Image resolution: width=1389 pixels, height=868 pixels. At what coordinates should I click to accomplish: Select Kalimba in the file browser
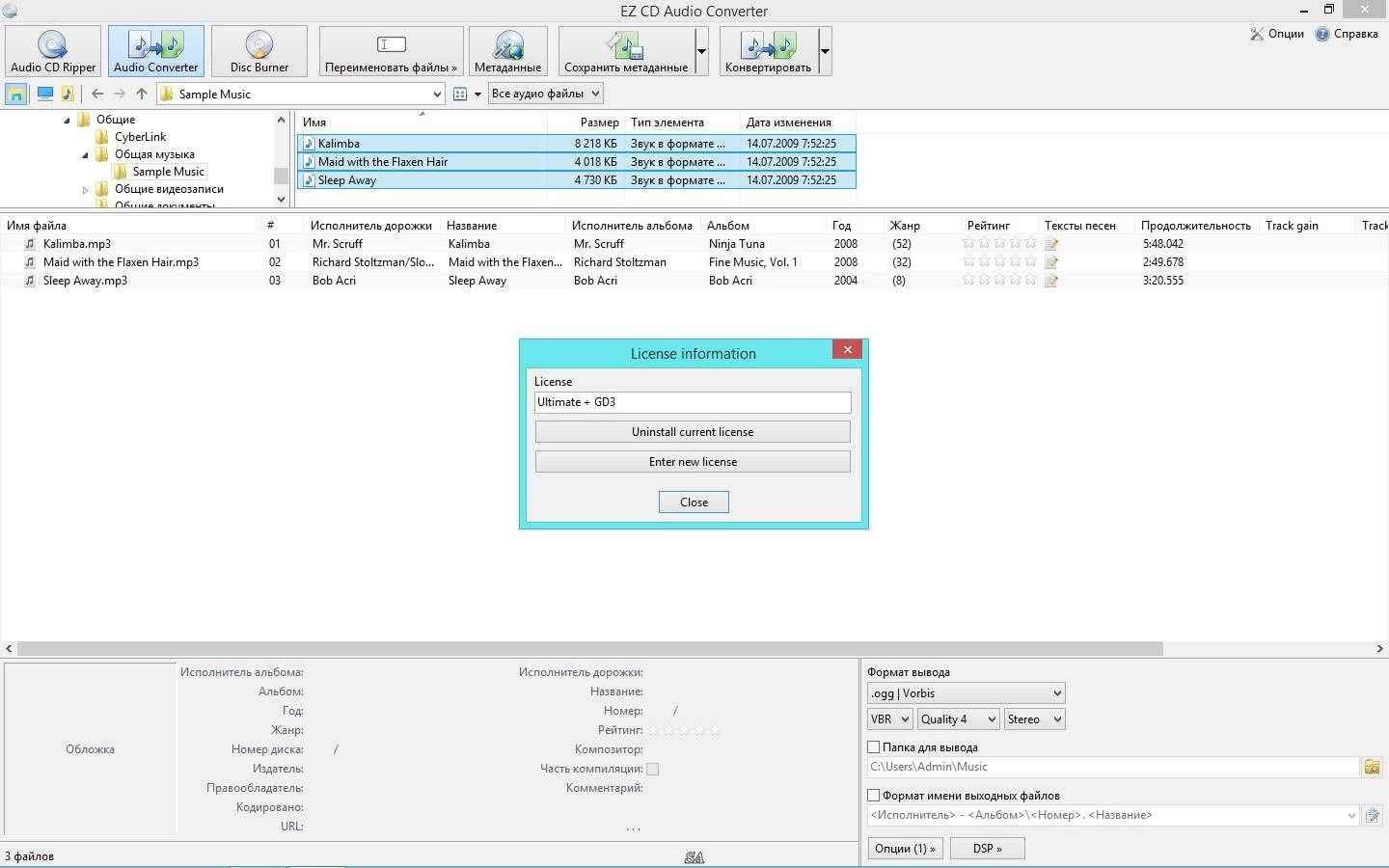pyautogui.click(x=577, y=144)
